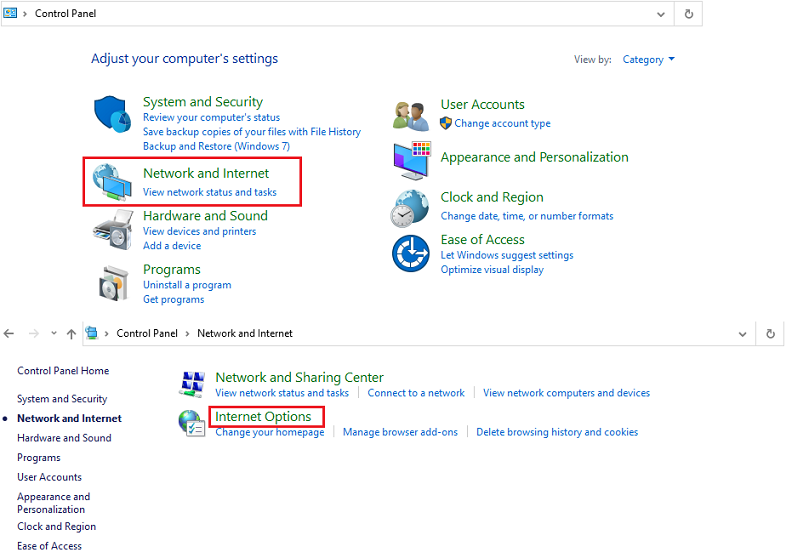786x558 pixels.
Task: Expand chevron between Control Panel and Network and Internet
Action: 187,334
